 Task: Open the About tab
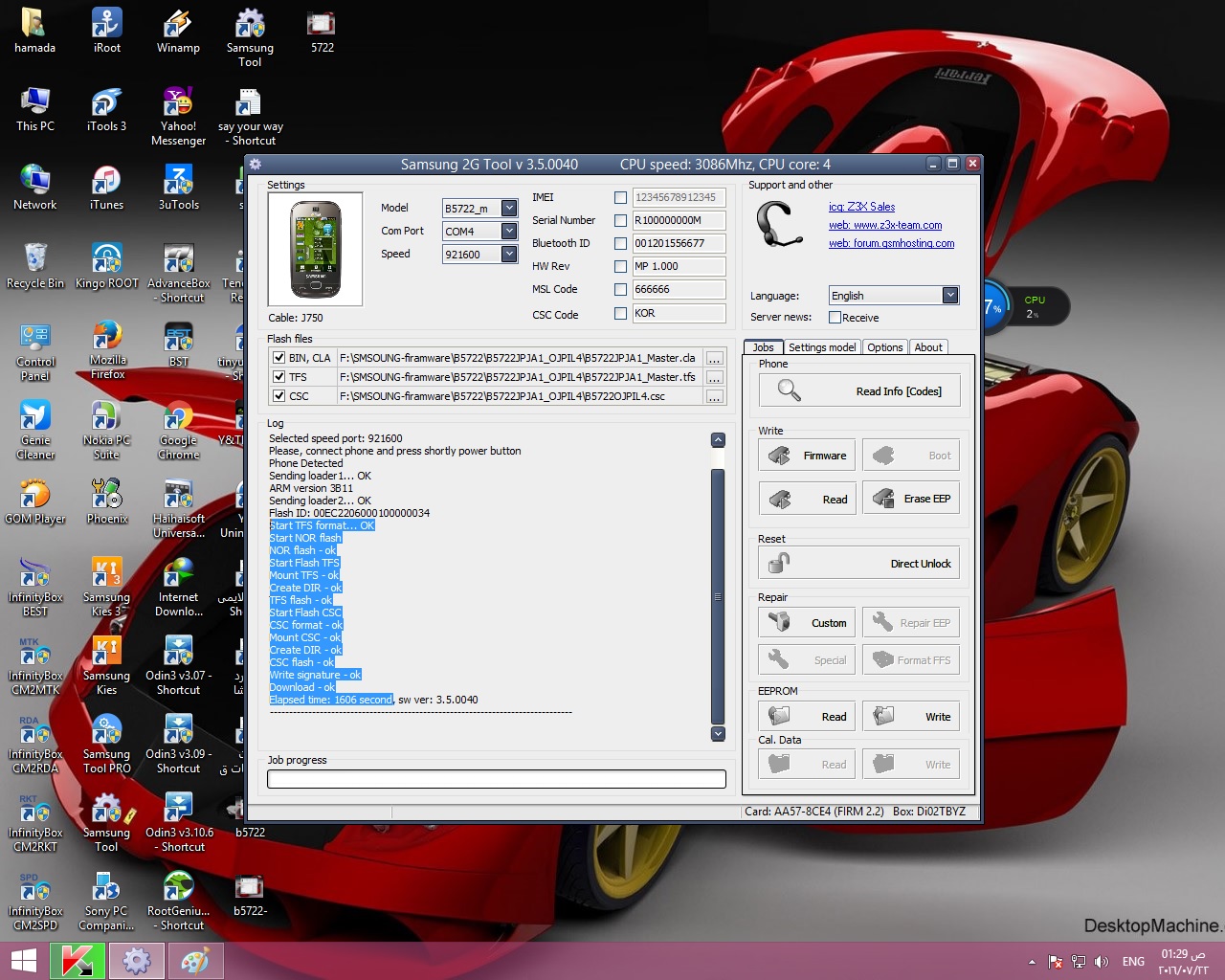click(x=928, y=347)
